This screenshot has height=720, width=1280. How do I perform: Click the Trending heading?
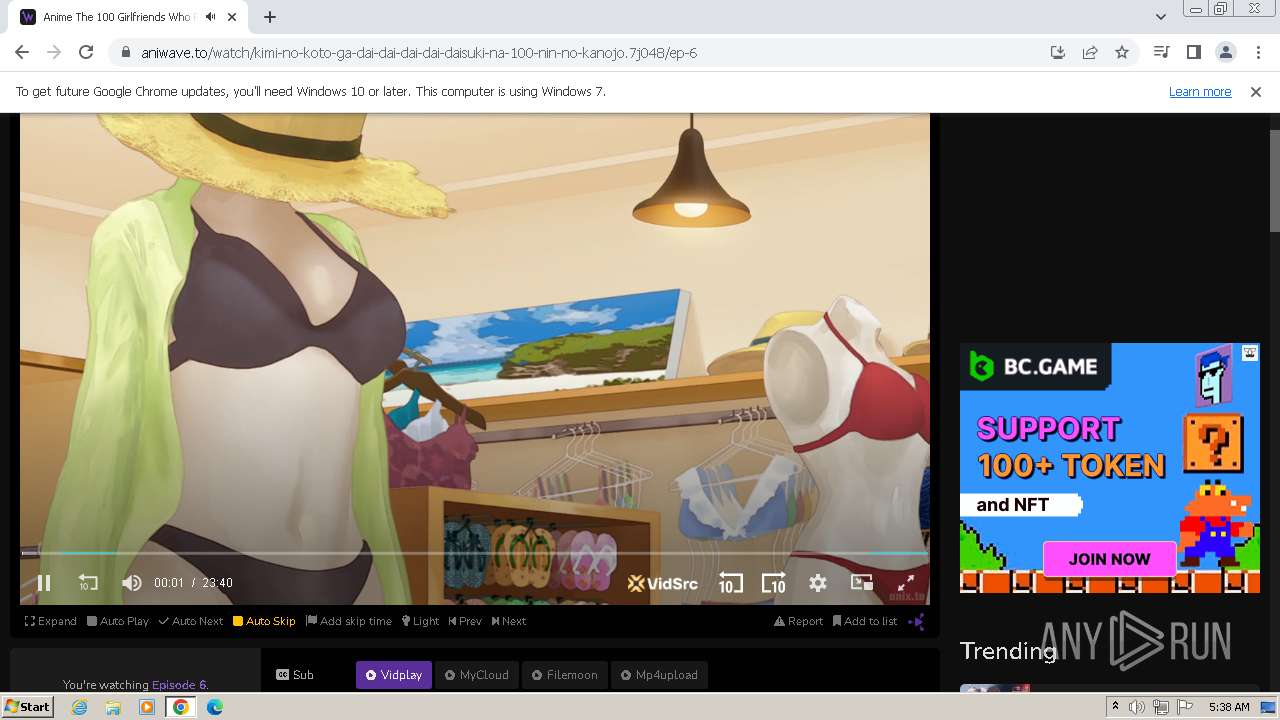1008,651
